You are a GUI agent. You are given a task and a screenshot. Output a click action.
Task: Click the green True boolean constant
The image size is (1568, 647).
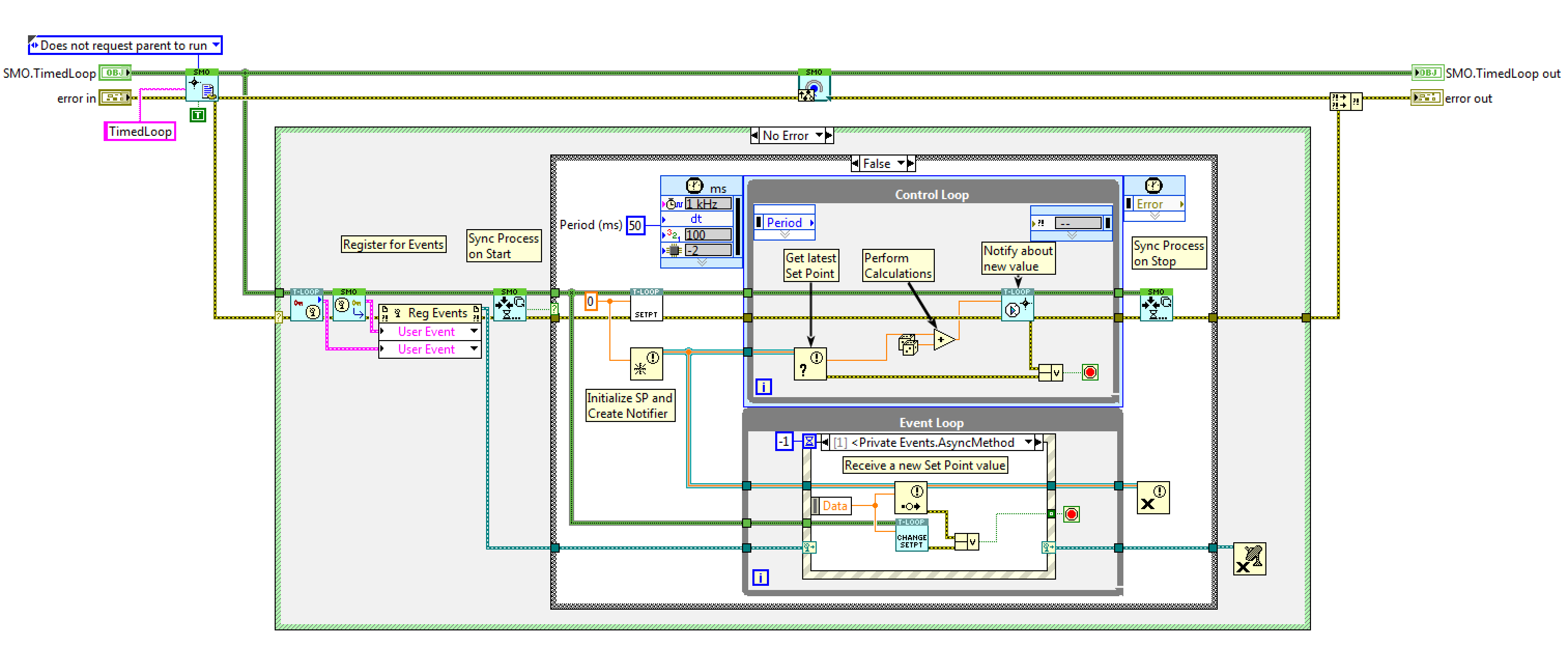coord(198,115)
